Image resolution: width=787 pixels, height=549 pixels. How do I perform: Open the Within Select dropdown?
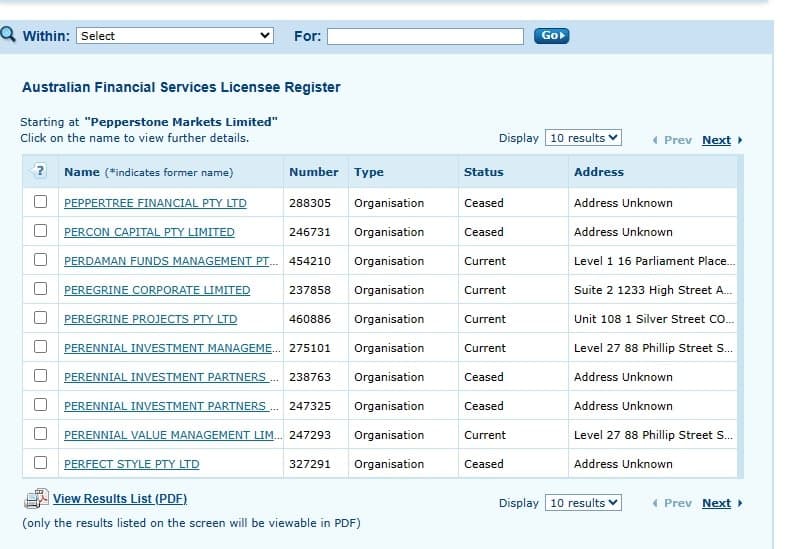175,36
